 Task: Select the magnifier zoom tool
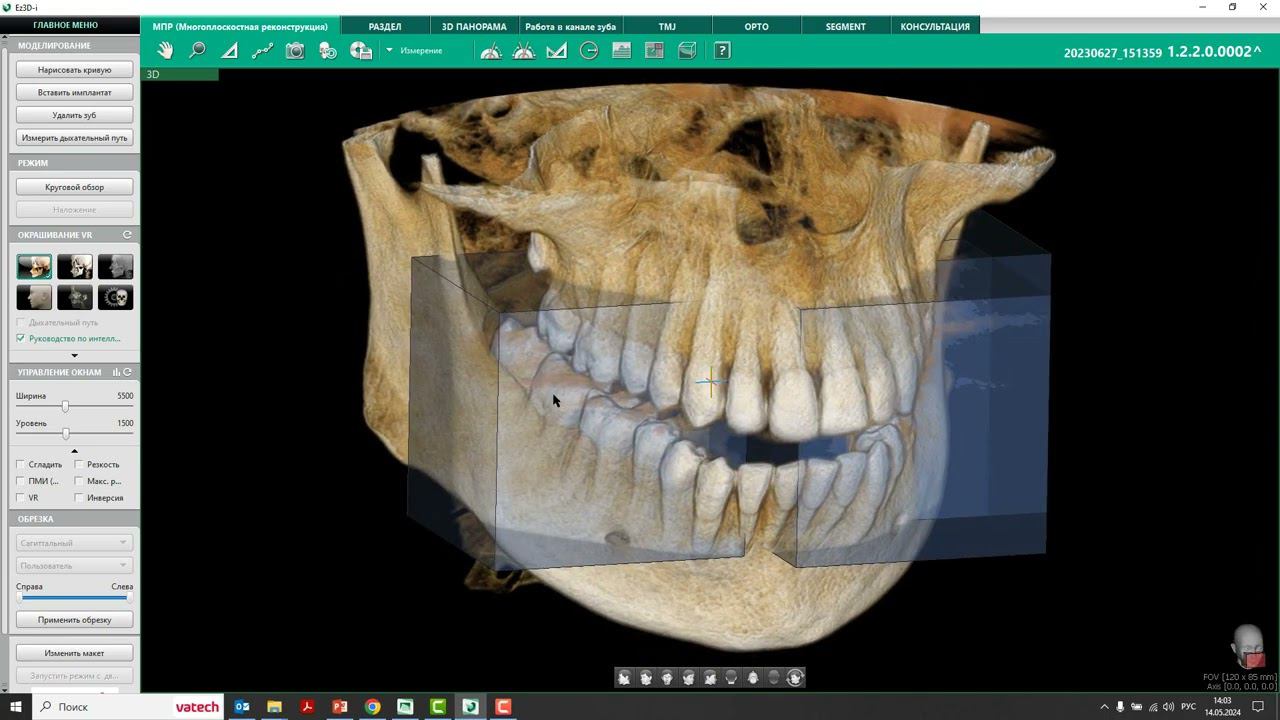tap(197, 50)
